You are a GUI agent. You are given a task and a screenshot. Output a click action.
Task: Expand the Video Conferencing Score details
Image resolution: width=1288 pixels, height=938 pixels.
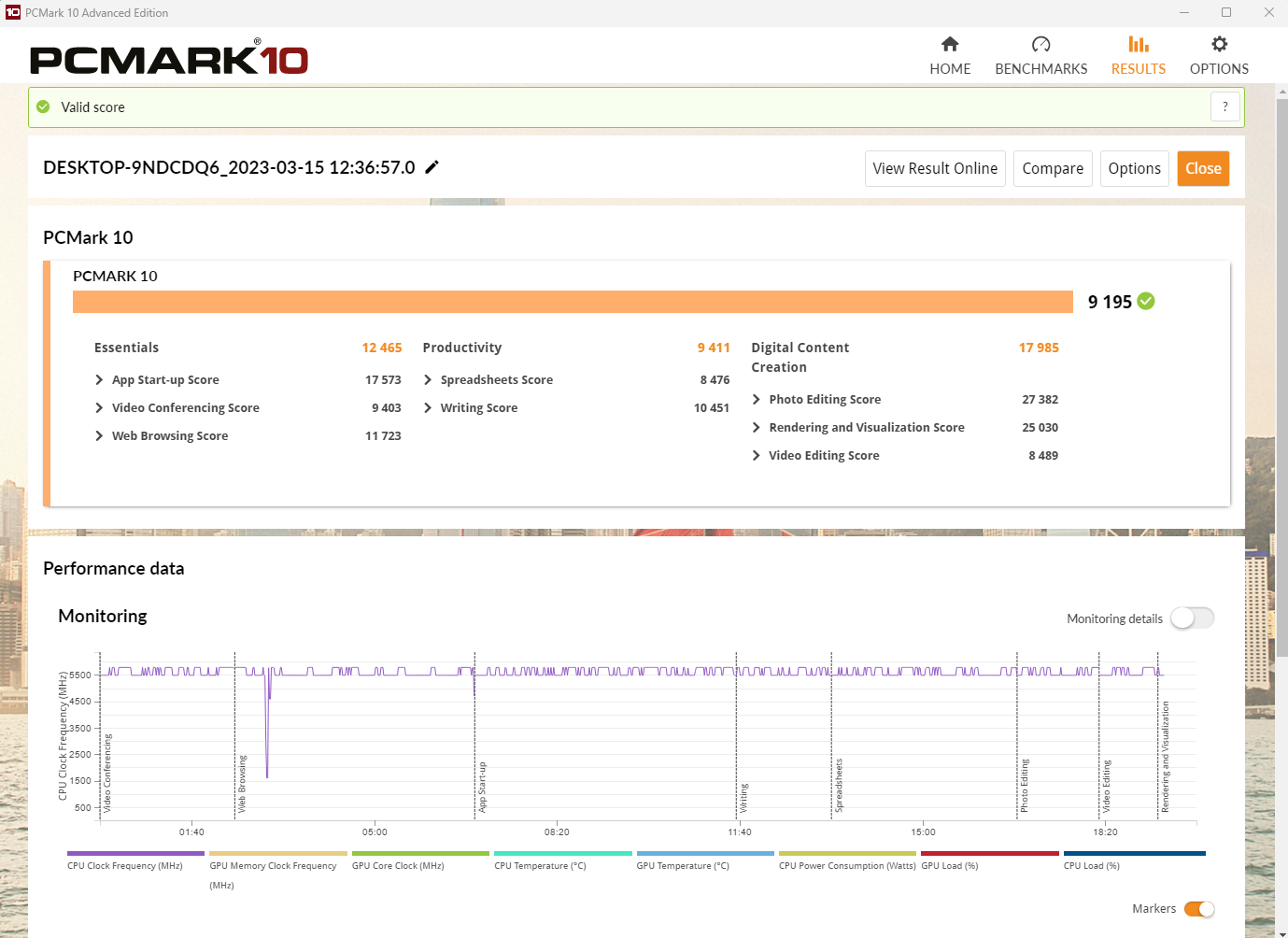coord(99,408)
